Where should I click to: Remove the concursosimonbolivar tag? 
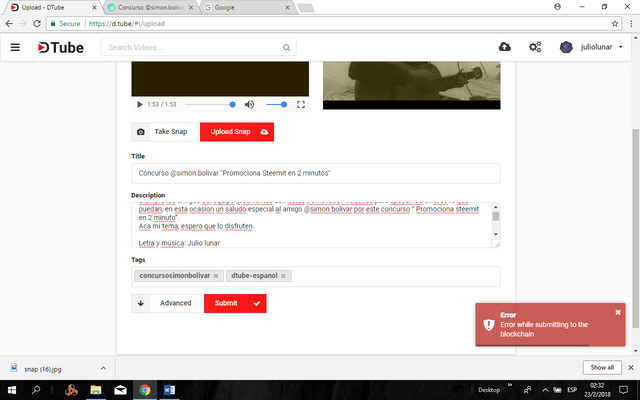(x=216, y=276)
